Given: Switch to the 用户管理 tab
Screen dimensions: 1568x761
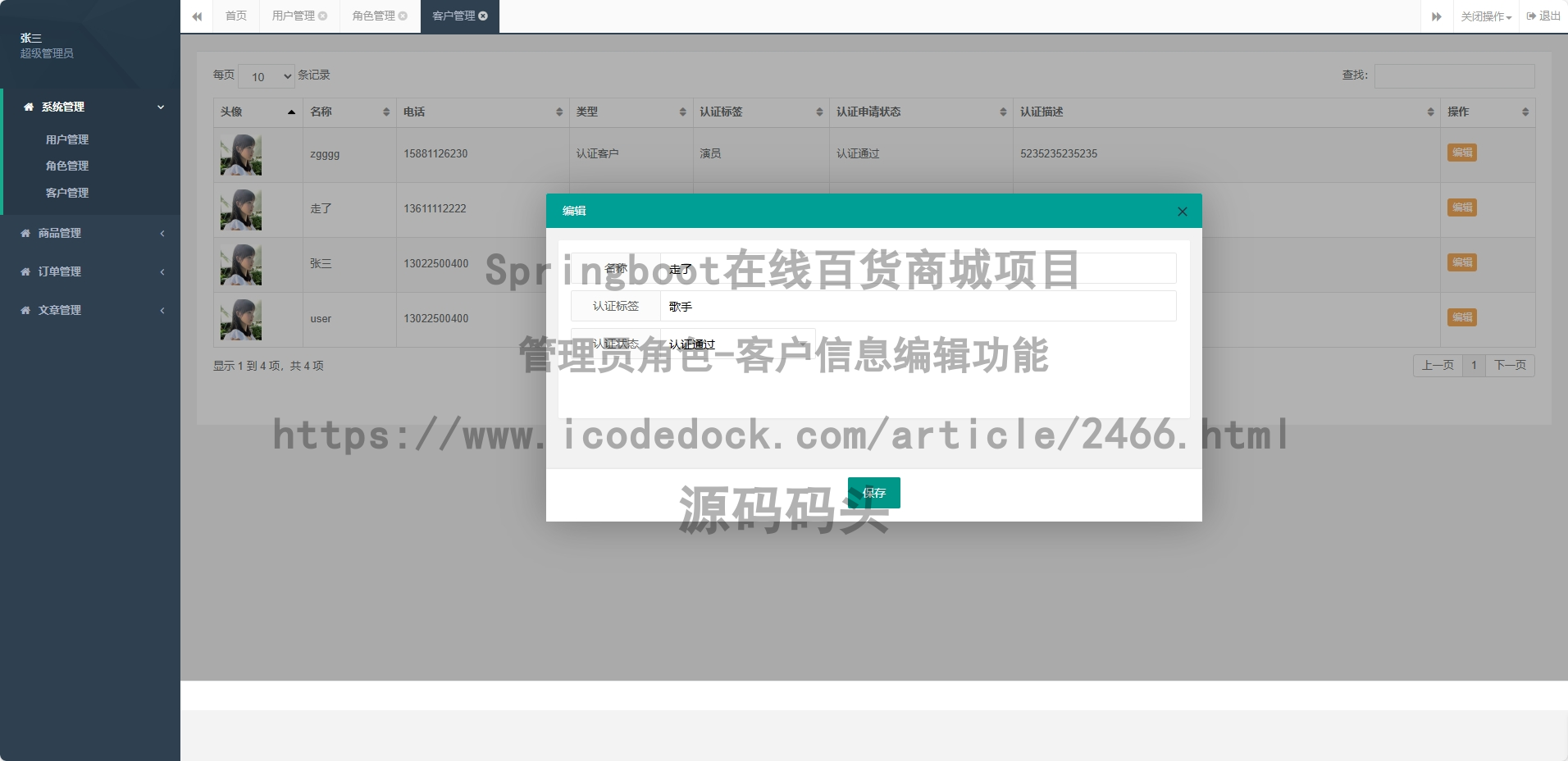Looking at the screenshot, I should pyautogui.click(x=293, y=16).
